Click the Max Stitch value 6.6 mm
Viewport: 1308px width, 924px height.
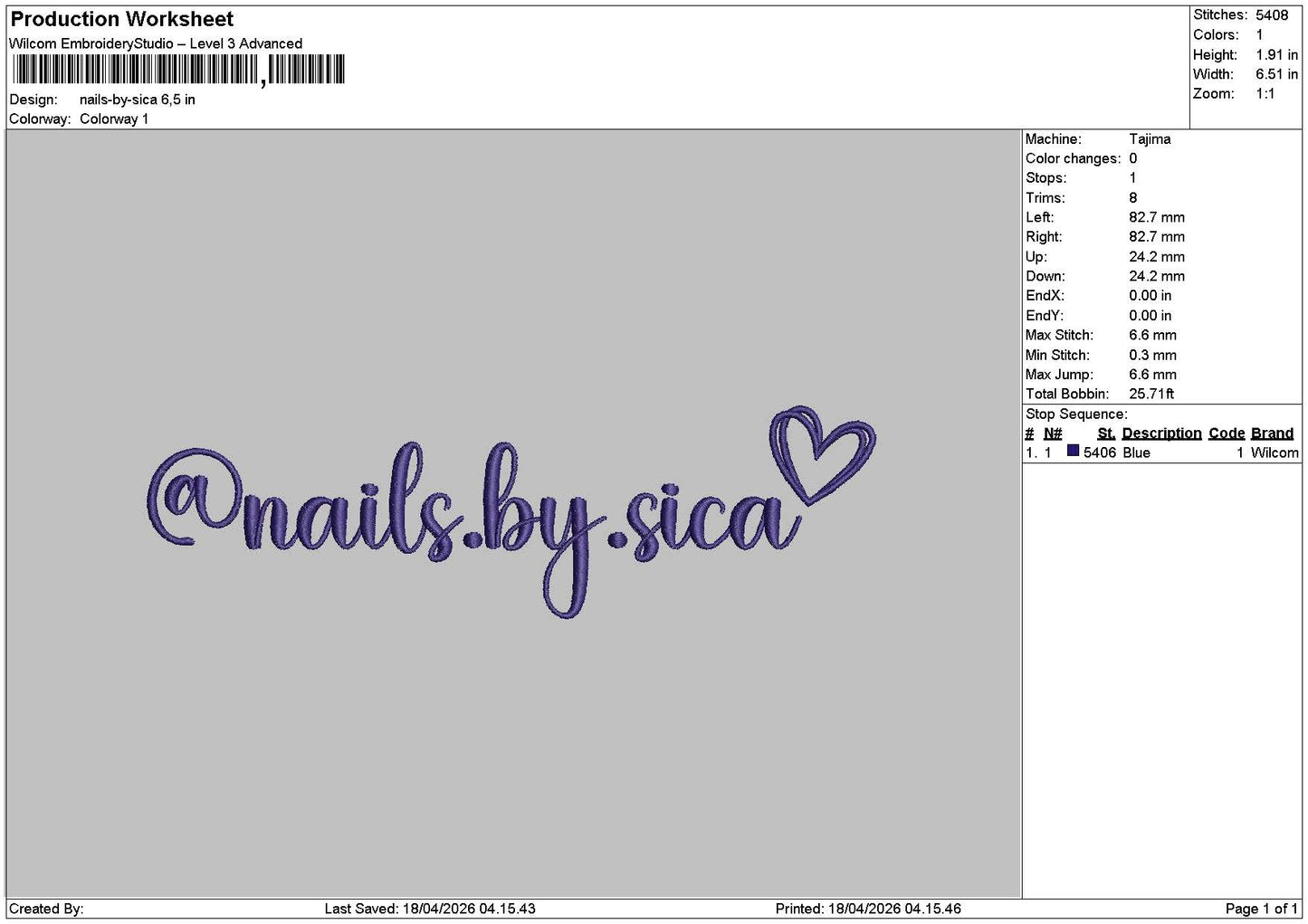click(1153, 336)
